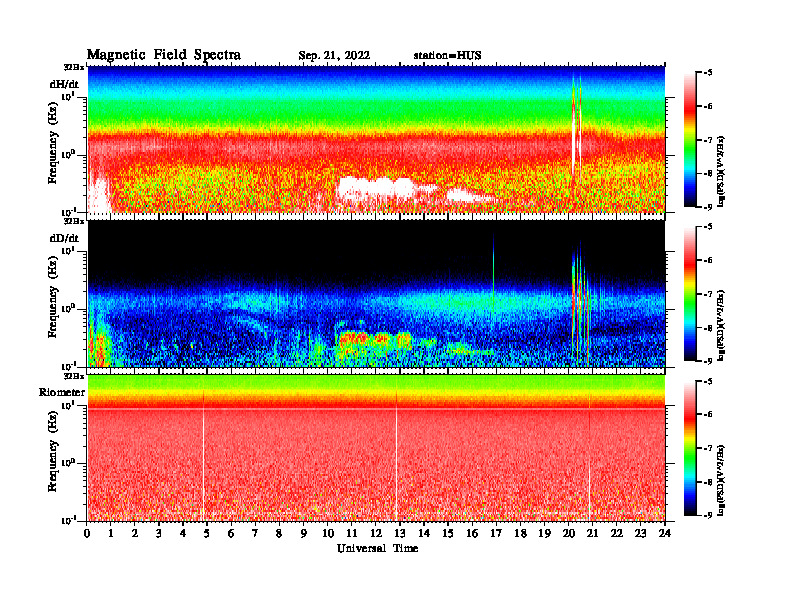Click the time axis tick label "14"
The width and height of the screenshot is (792, 612).
click(424, 533)
